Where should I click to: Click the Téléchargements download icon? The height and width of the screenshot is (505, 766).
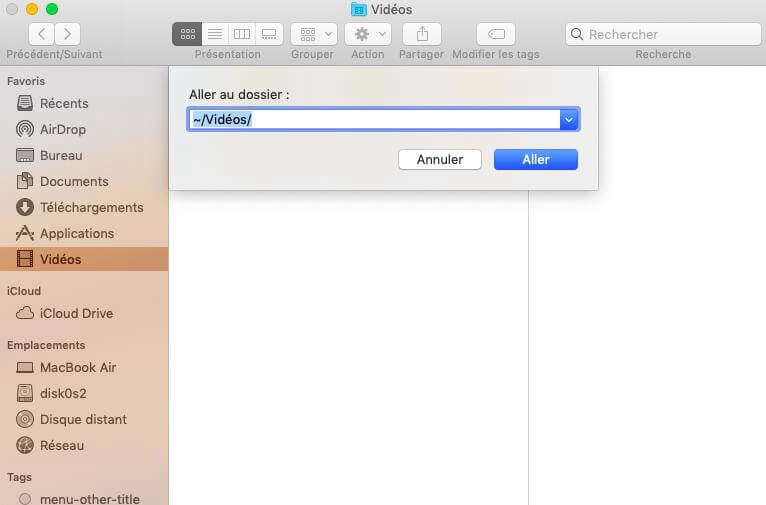(25, 207)
